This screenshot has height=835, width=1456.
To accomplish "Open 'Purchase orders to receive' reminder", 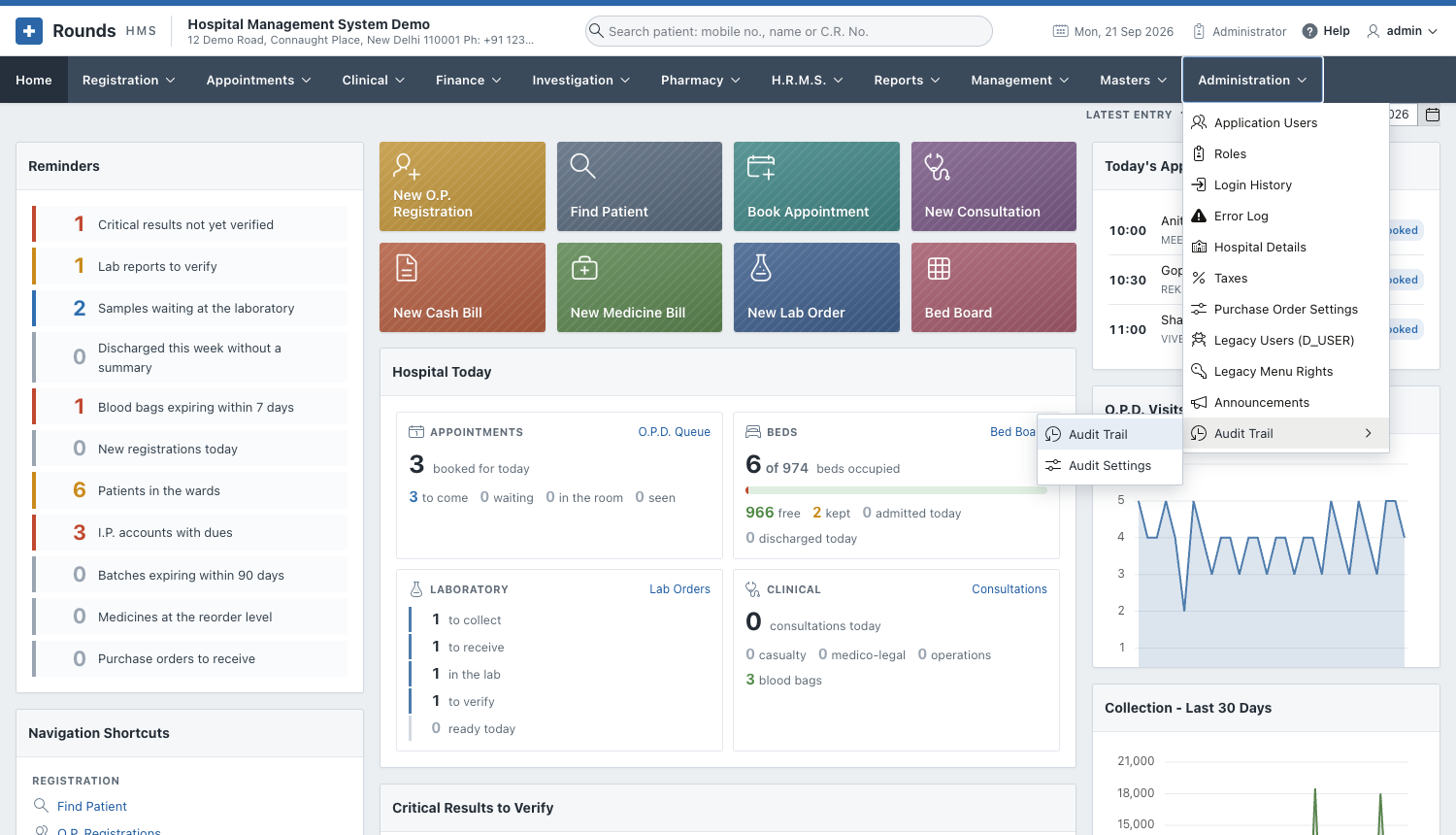I will coord(189,658).
